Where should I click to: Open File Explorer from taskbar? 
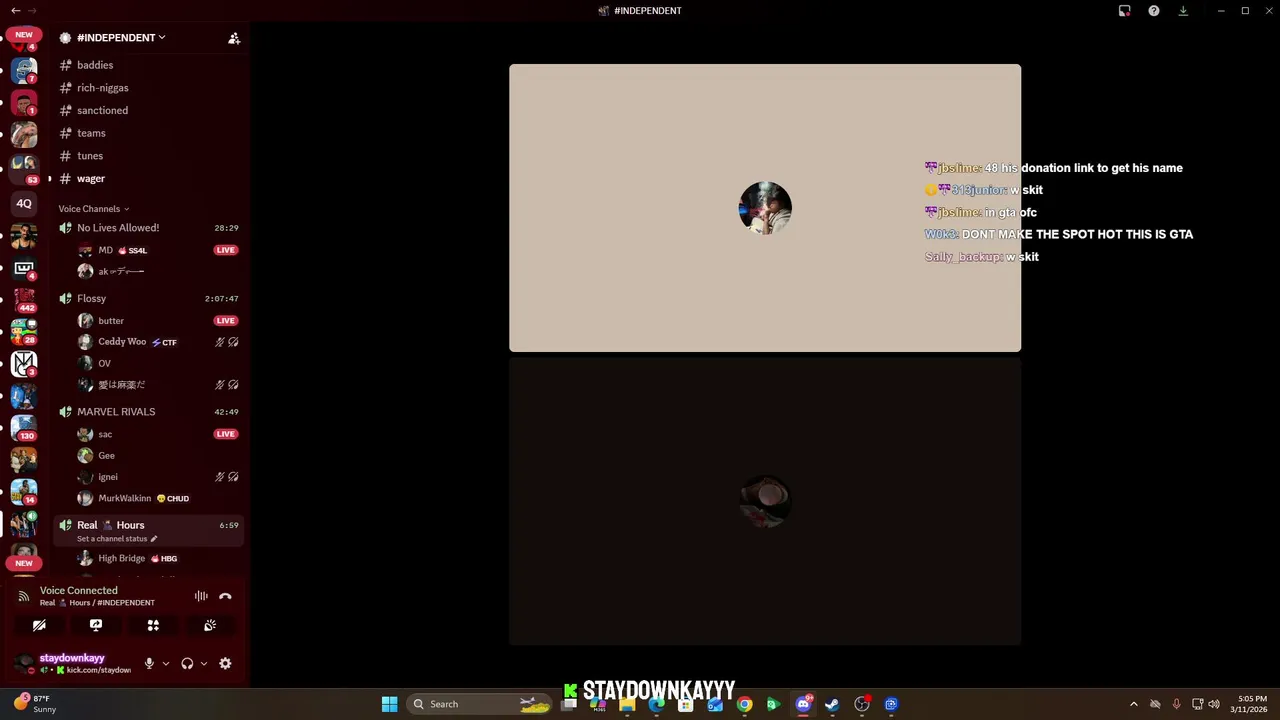pyautogui.click(x=627, y=704)
